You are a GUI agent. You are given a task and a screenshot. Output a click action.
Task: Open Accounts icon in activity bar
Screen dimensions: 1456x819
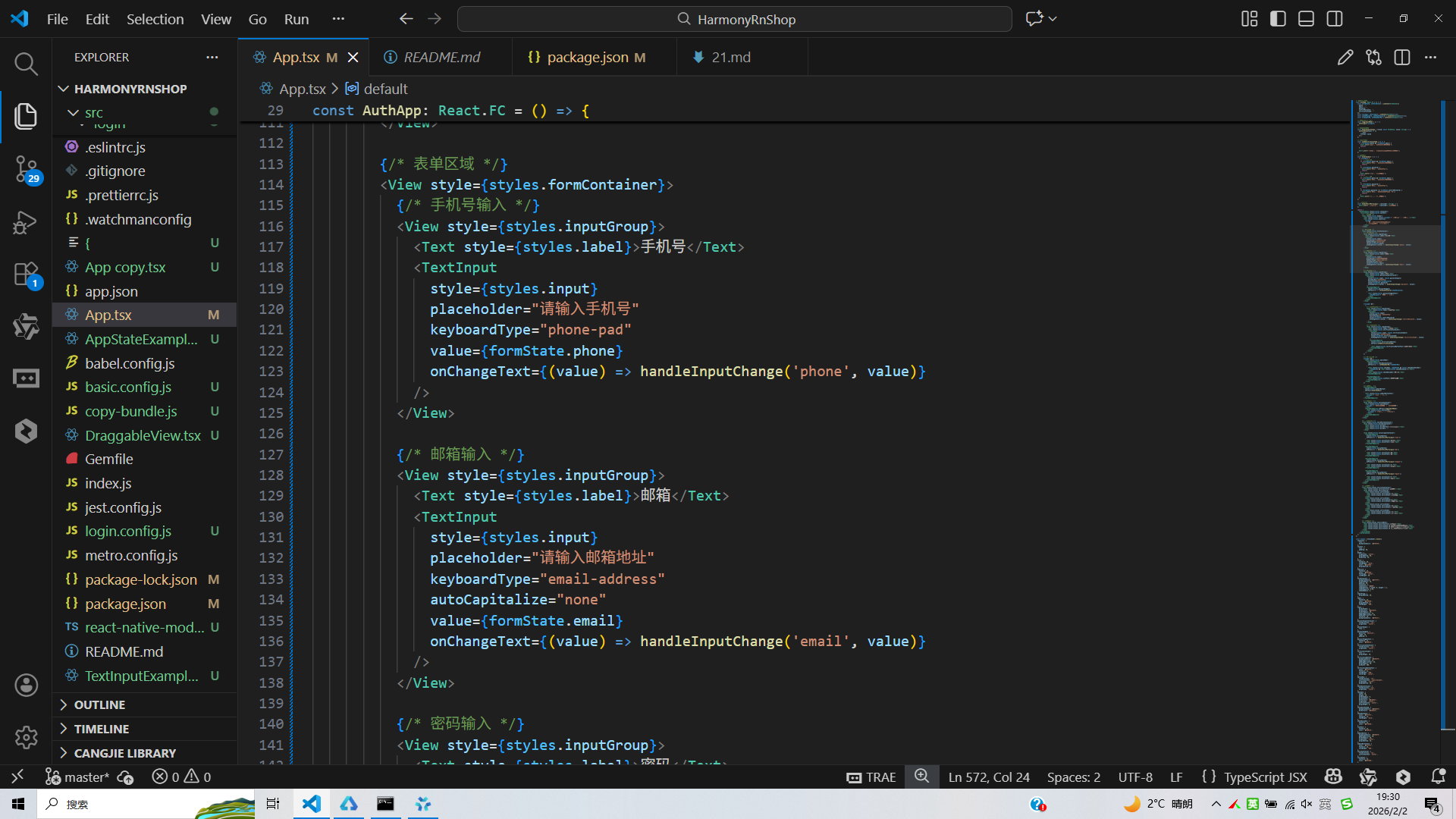click(26, 686)
